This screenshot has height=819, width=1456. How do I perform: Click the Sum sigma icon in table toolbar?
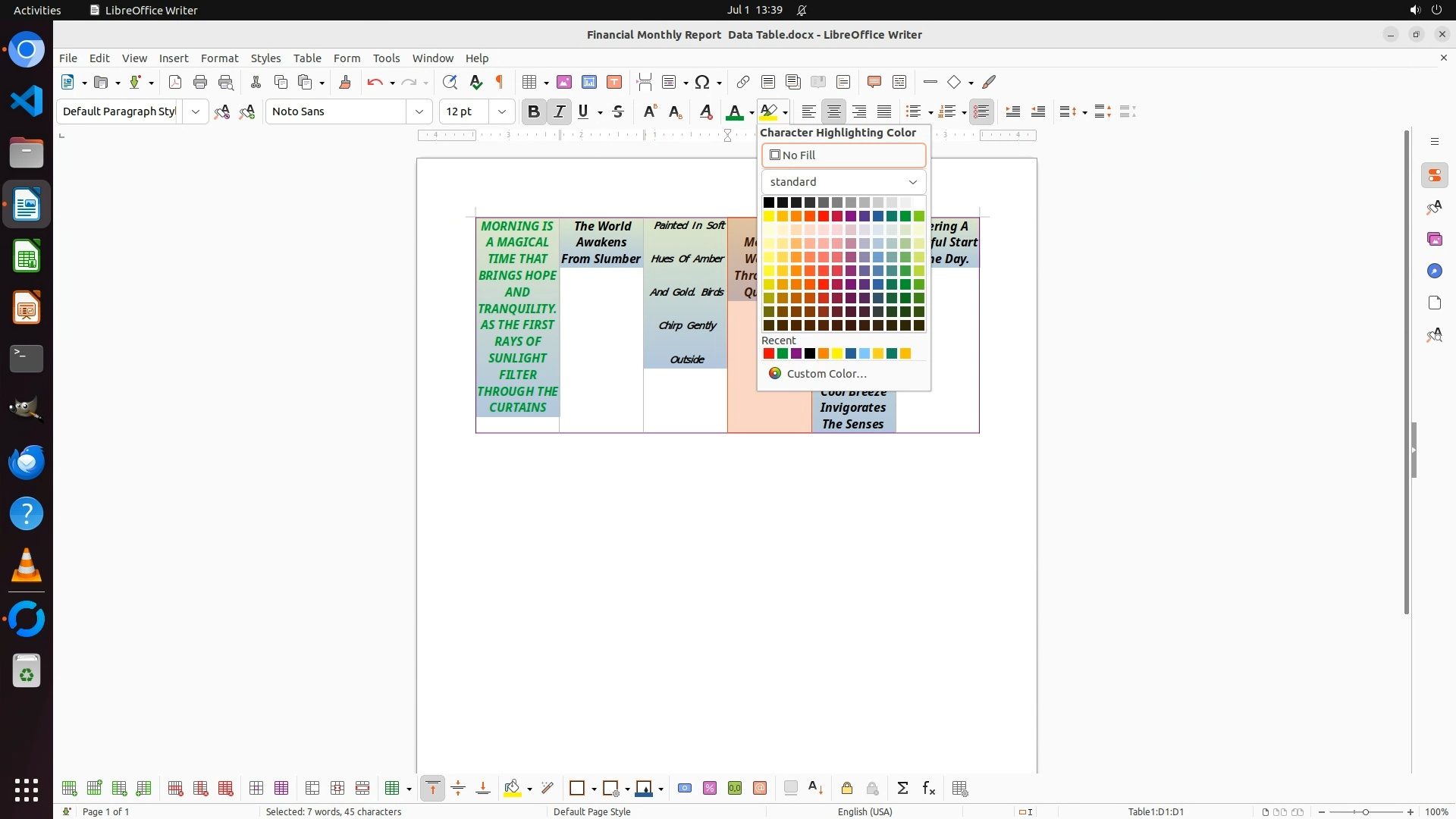pos(902,789)
